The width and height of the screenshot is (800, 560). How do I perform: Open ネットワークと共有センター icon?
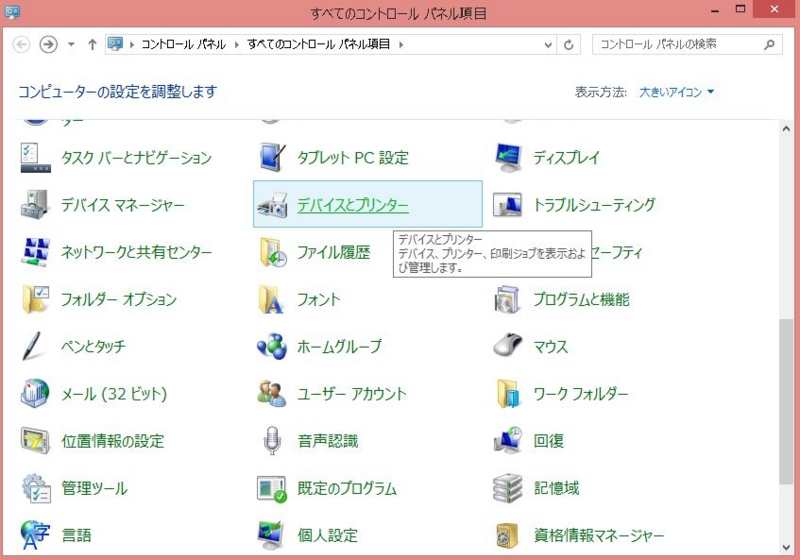35,252
